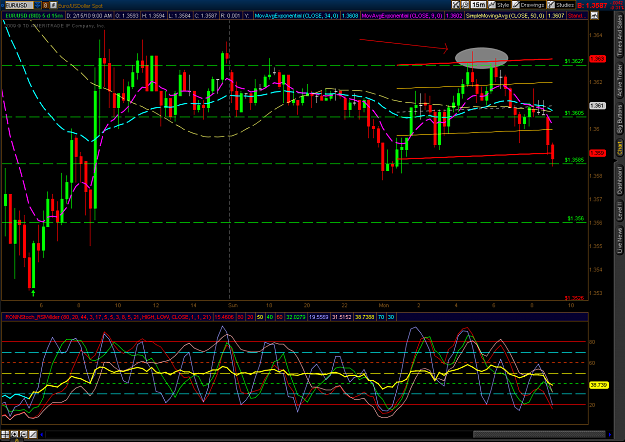
Task: Open the Style menu
Action: 499,5
